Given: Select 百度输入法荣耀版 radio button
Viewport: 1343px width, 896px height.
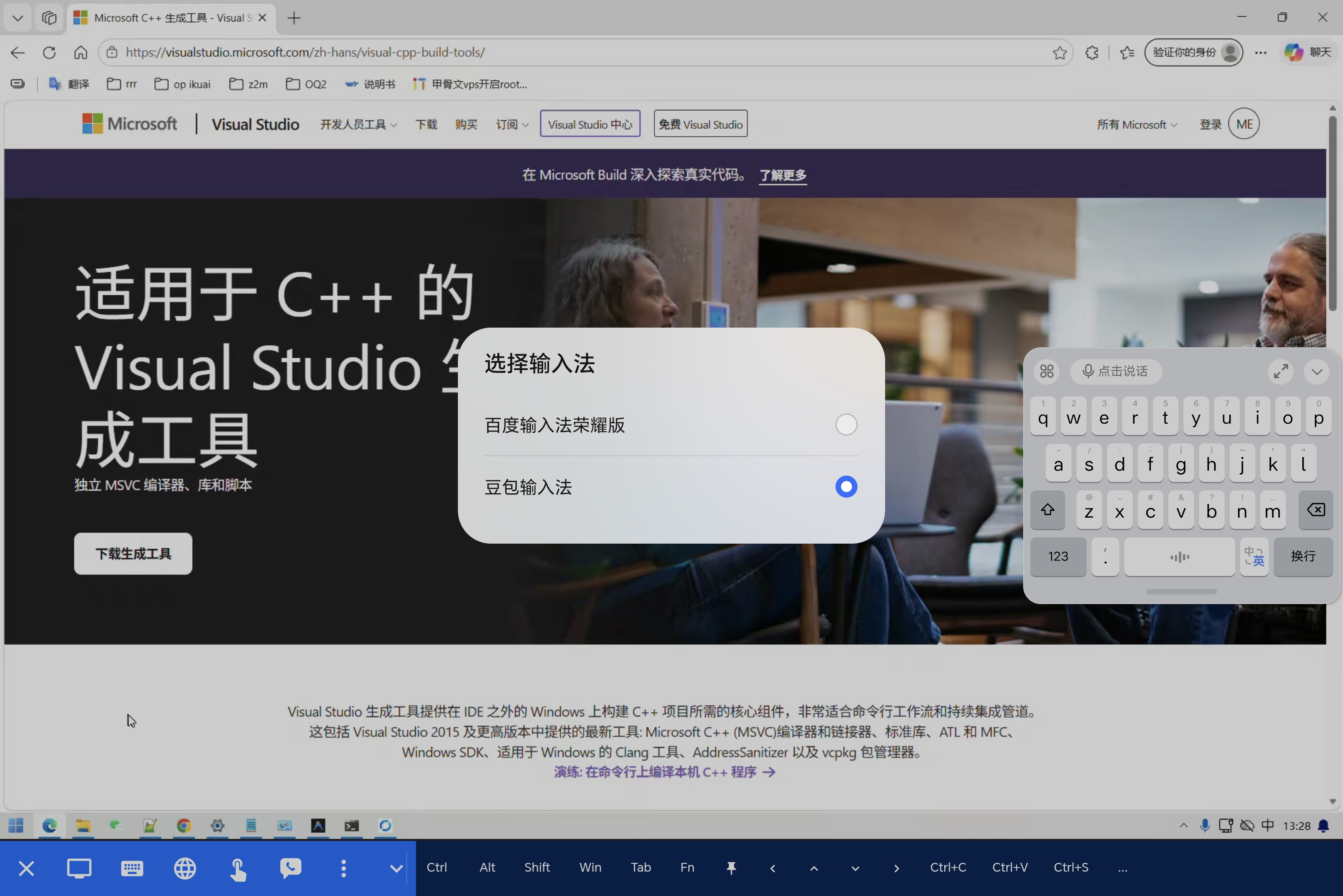Looking at the screenshot, I should [x=846, y=425].
